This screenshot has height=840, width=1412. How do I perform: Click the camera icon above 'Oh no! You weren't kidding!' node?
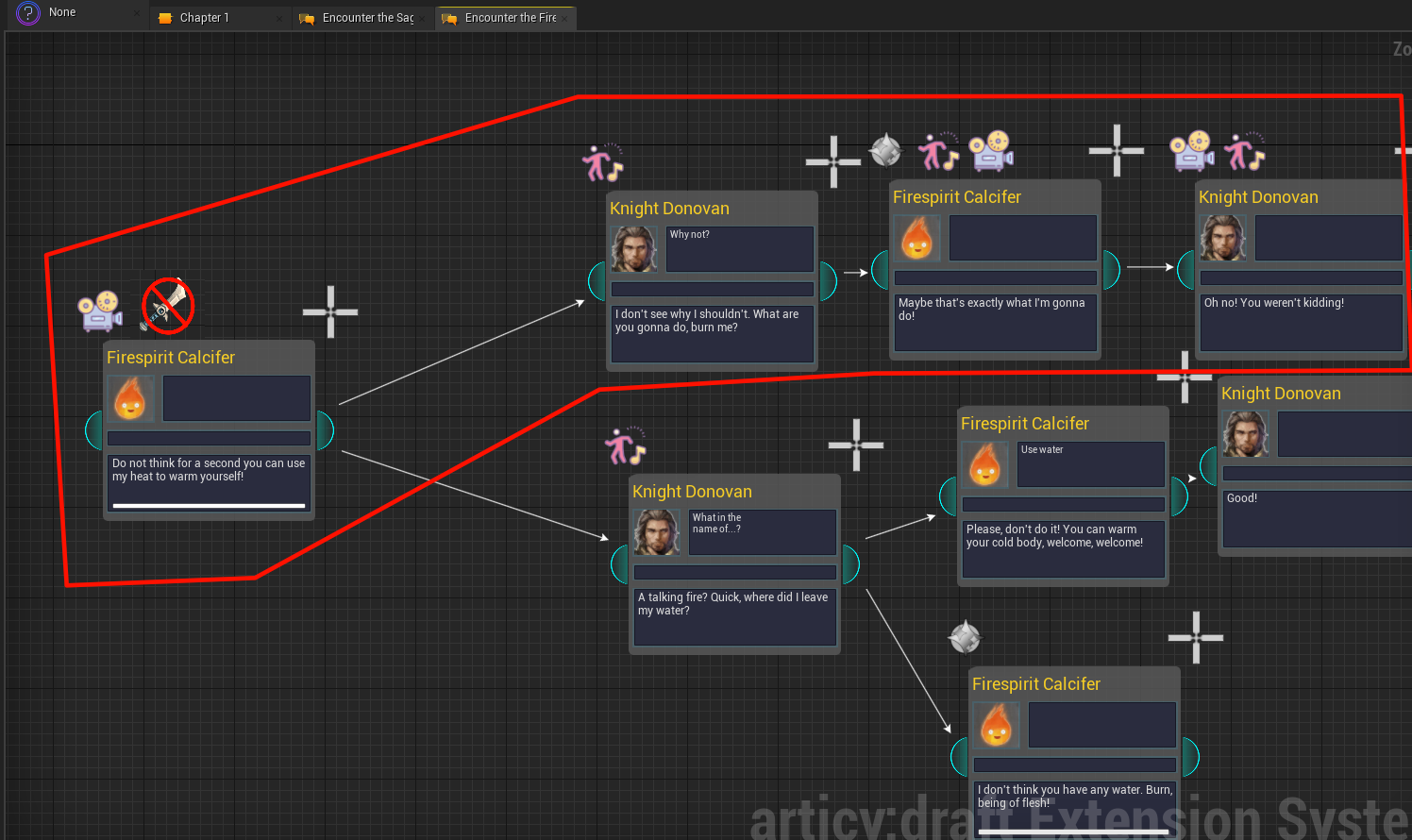pyautogui.click(x=1192, y=151)
